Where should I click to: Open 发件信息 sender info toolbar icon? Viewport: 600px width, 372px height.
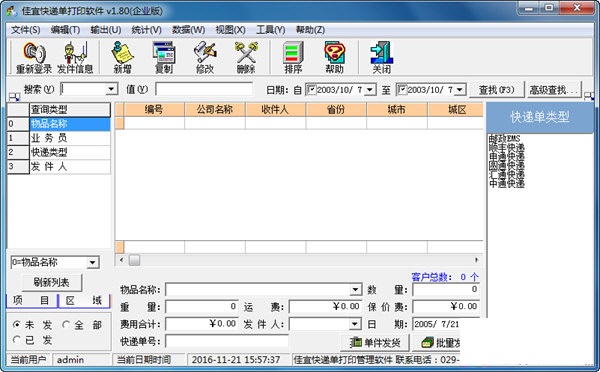click(75, 57)
